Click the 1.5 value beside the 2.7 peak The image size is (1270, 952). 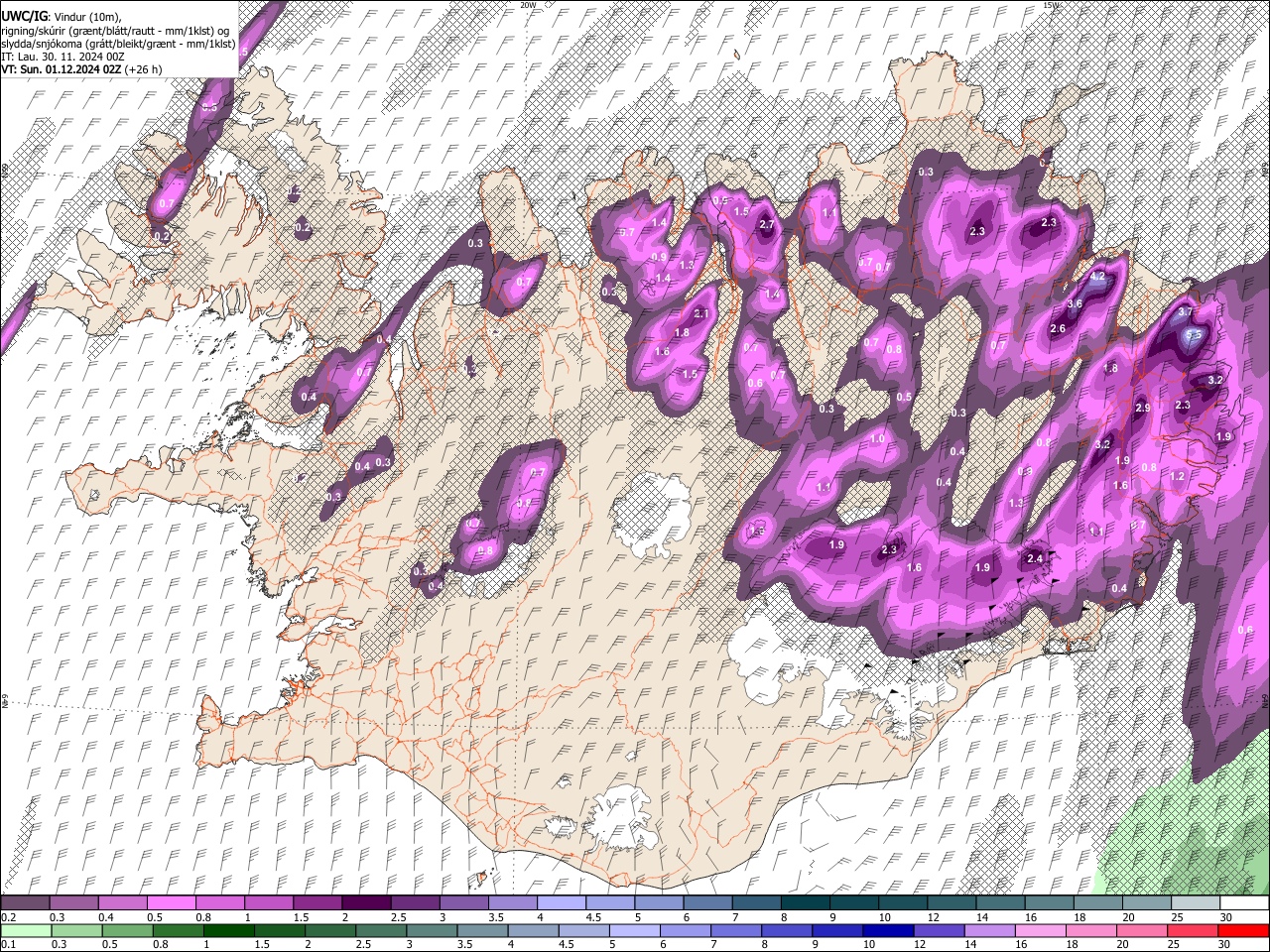click(741, 212)
